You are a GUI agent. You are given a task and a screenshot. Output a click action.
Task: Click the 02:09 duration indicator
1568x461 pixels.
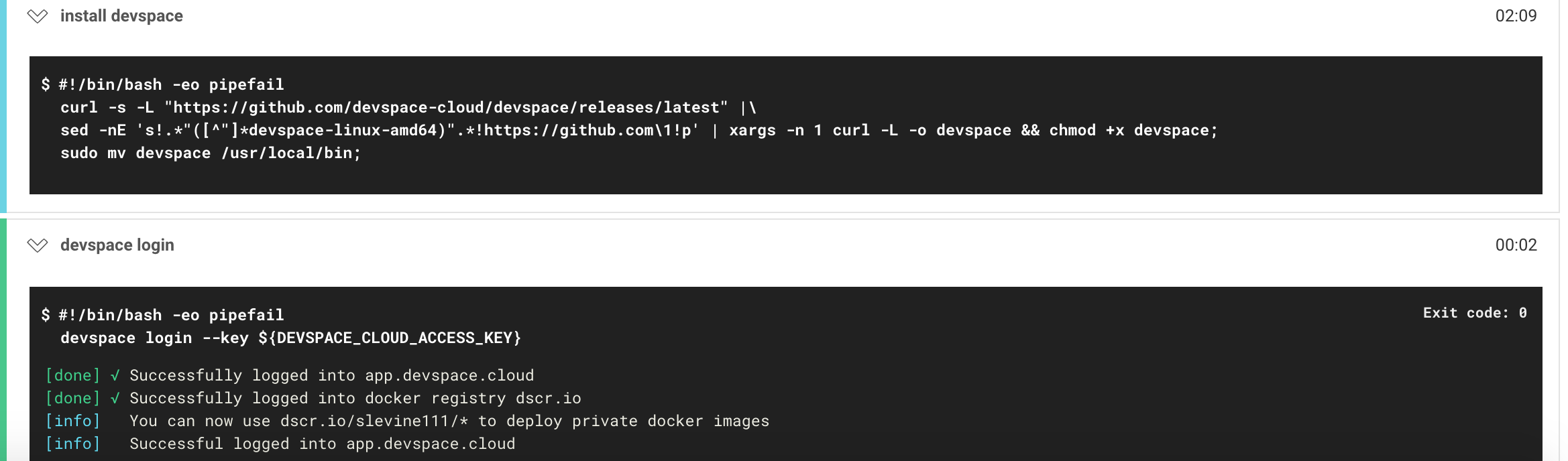pyautogui.click(x=1522, y=15)
